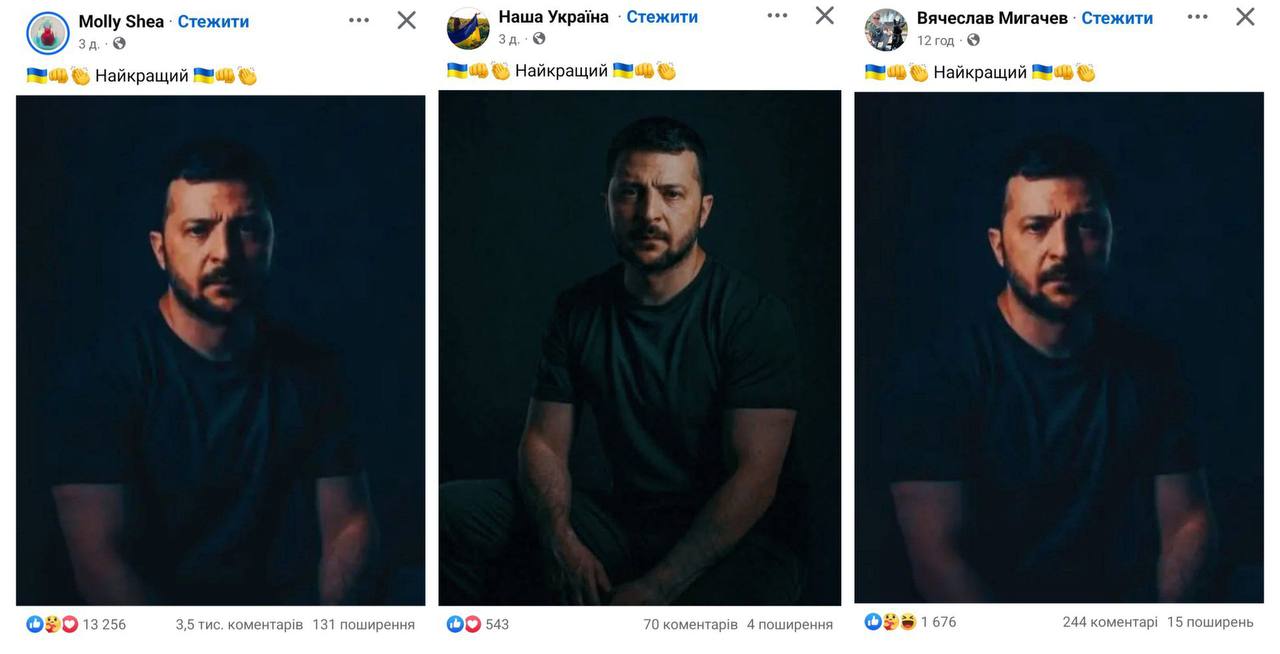Enlarge the Наша Україна post image
This screenshot has height=654, width=1280.
pyautogui.click(x=639, y=347)
